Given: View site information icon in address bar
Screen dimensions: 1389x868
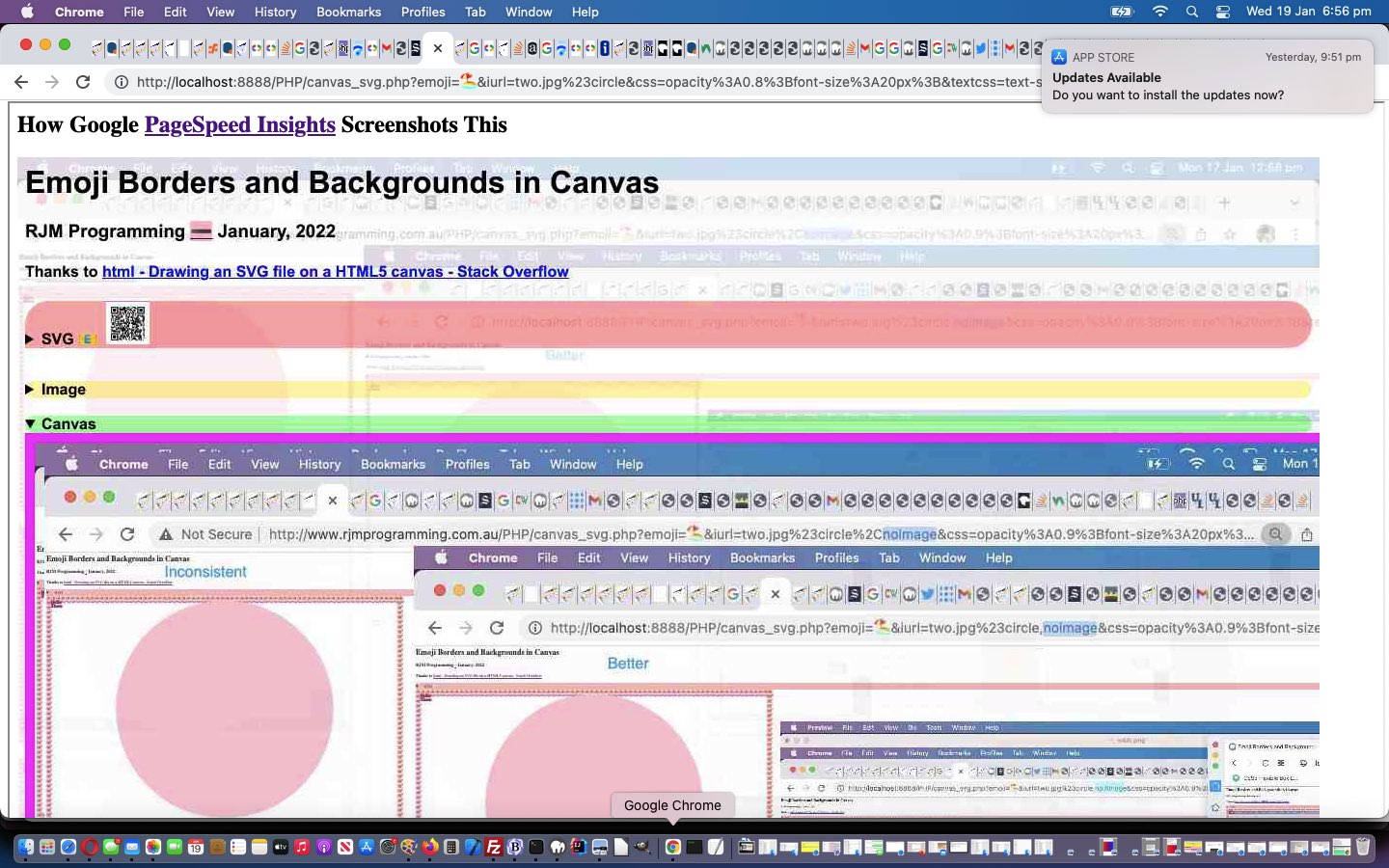Looking at the screenshot, I should [x=121, y=82].
